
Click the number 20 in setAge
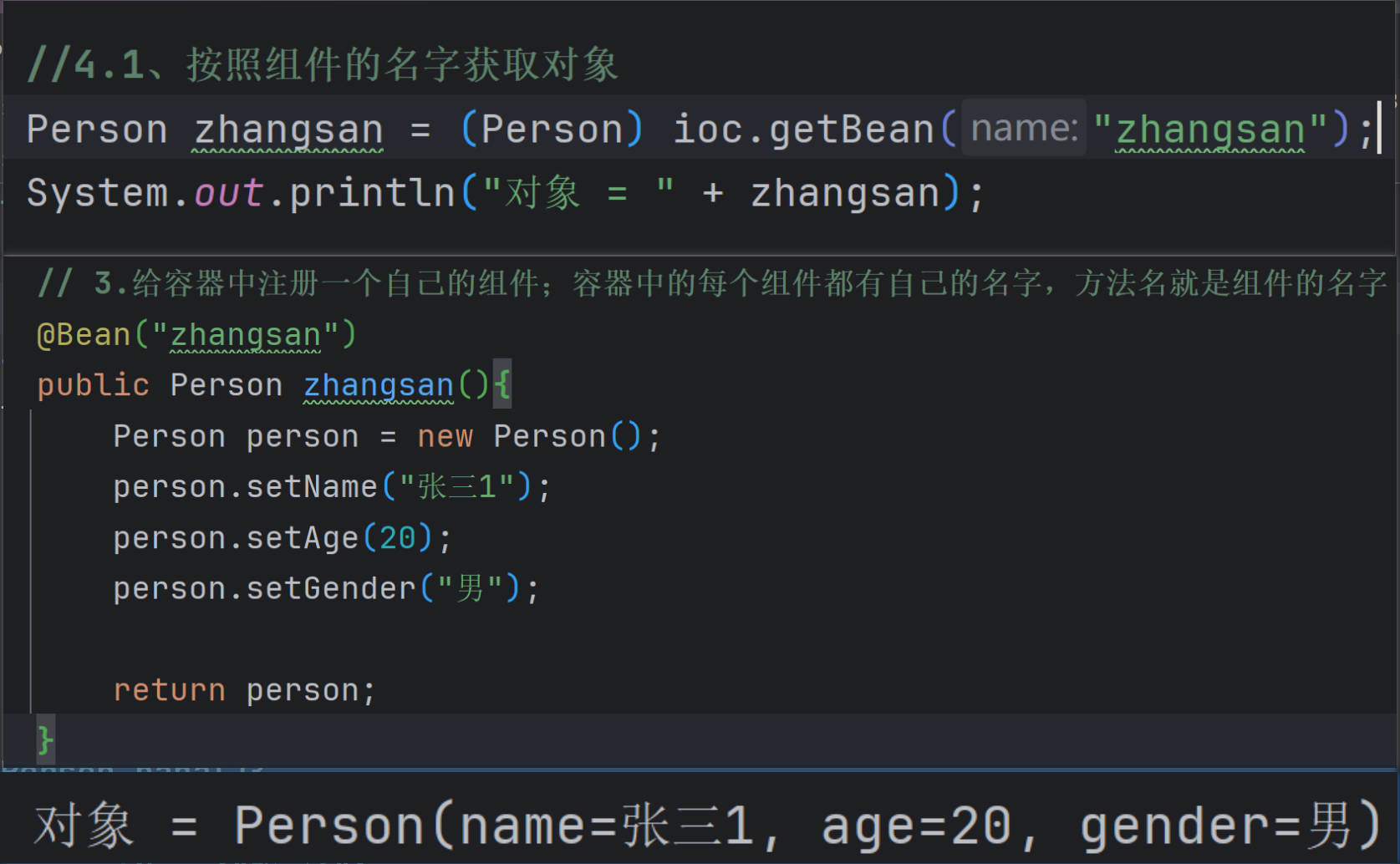397,538
